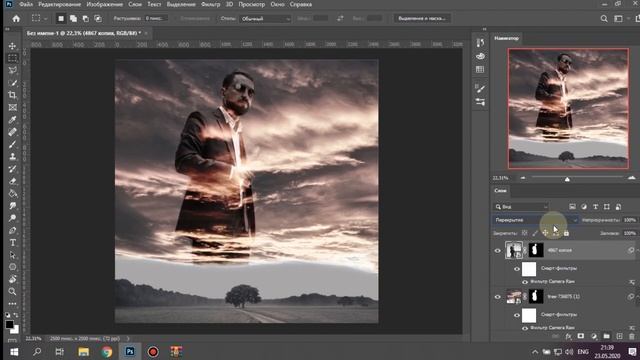Toggle lock position icon

coord(545,233)
